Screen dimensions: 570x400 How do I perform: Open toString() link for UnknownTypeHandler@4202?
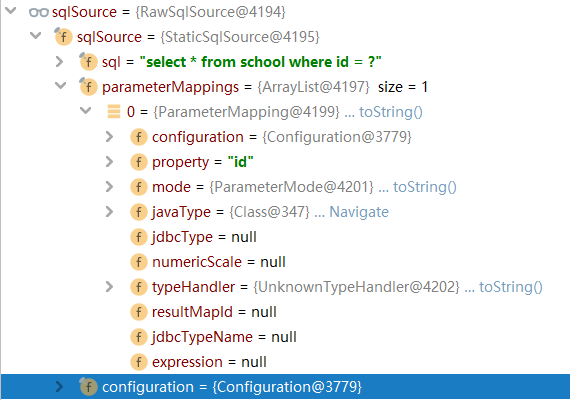pos(511,287)
